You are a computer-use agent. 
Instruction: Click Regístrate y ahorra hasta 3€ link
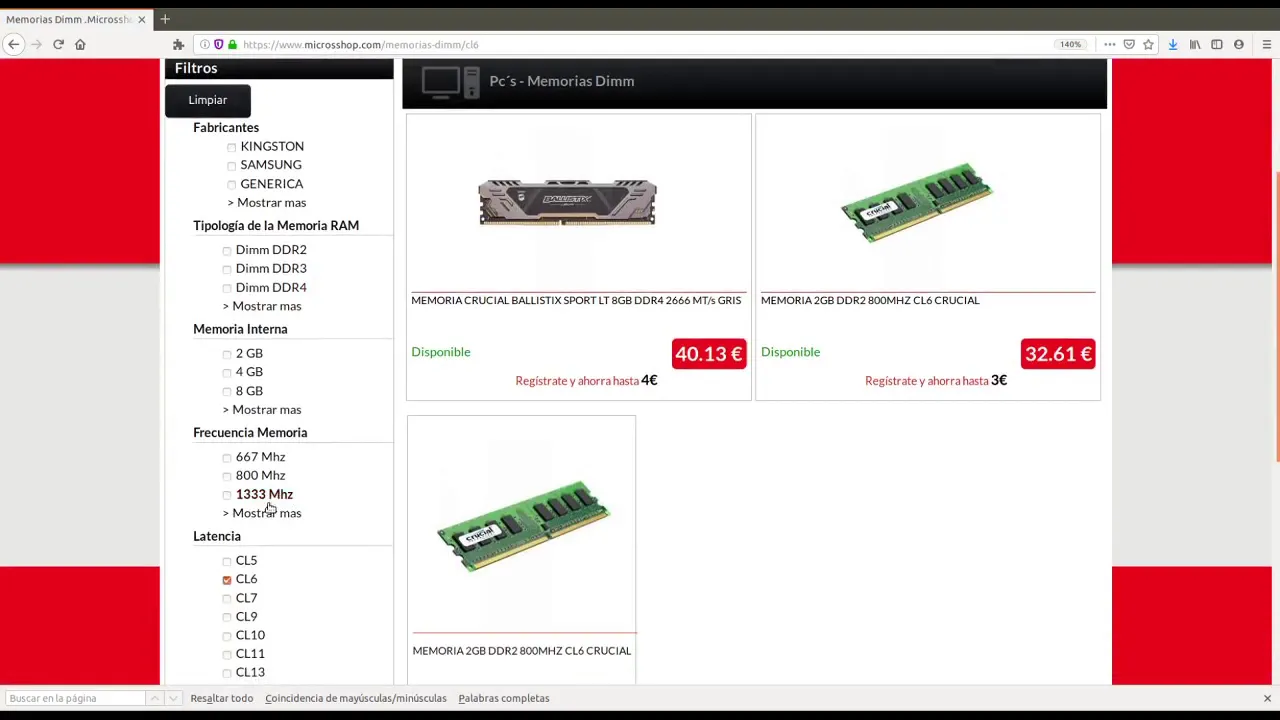[936, 381]
